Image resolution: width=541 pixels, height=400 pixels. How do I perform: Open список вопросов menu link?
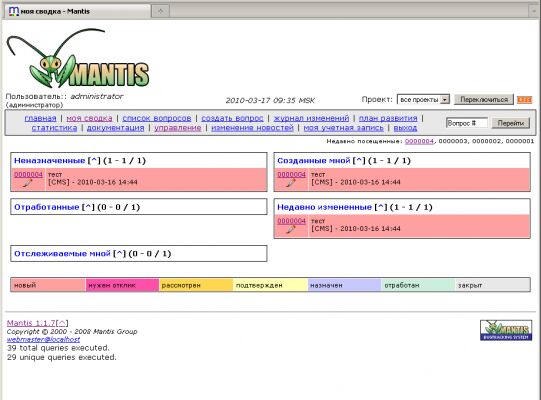(x=157, y=118)
